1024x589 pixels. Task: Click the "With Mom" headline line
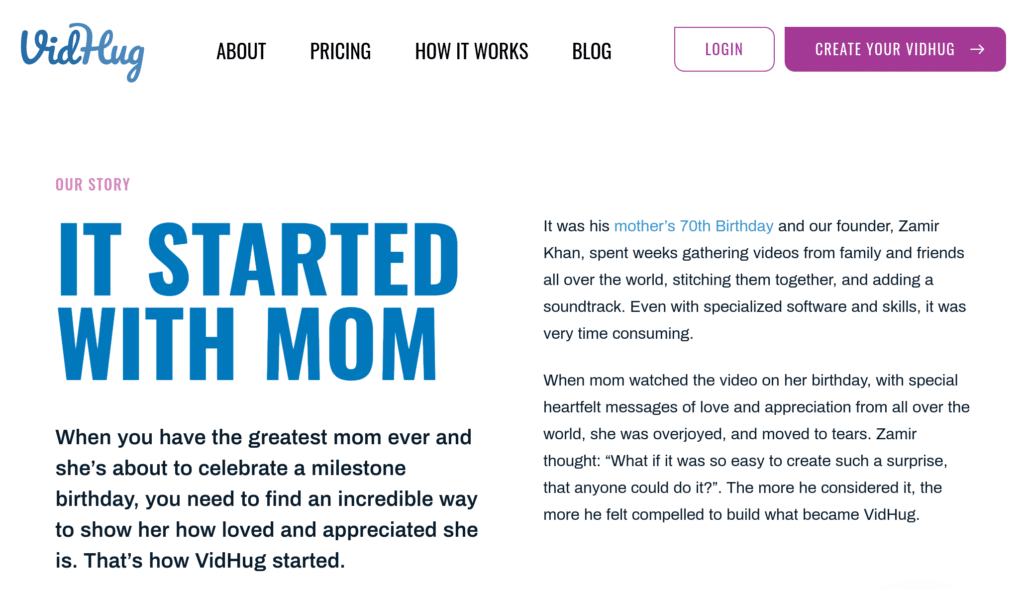[248, 345]
